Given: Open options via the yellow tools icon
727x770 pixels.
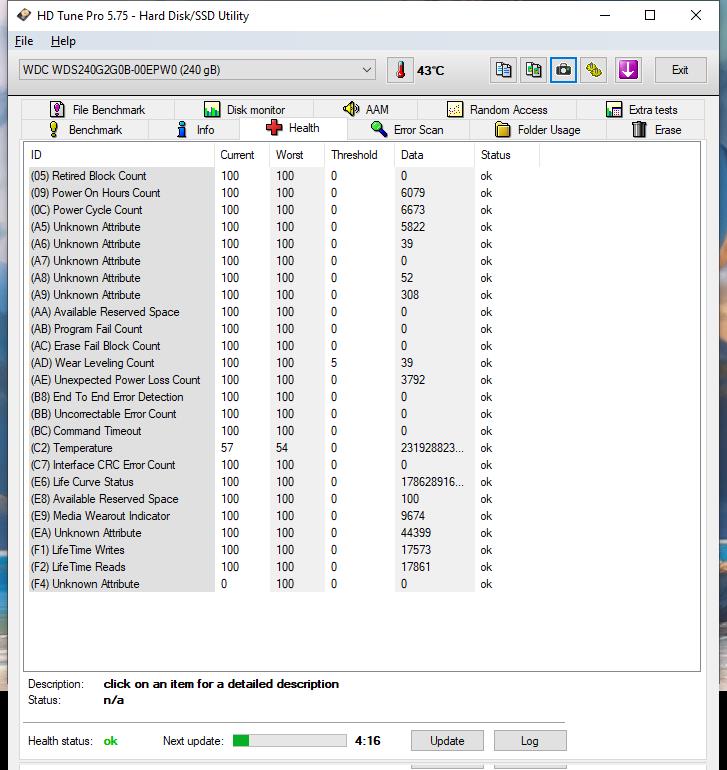Looking at the screenshot, I should point(594,70).
